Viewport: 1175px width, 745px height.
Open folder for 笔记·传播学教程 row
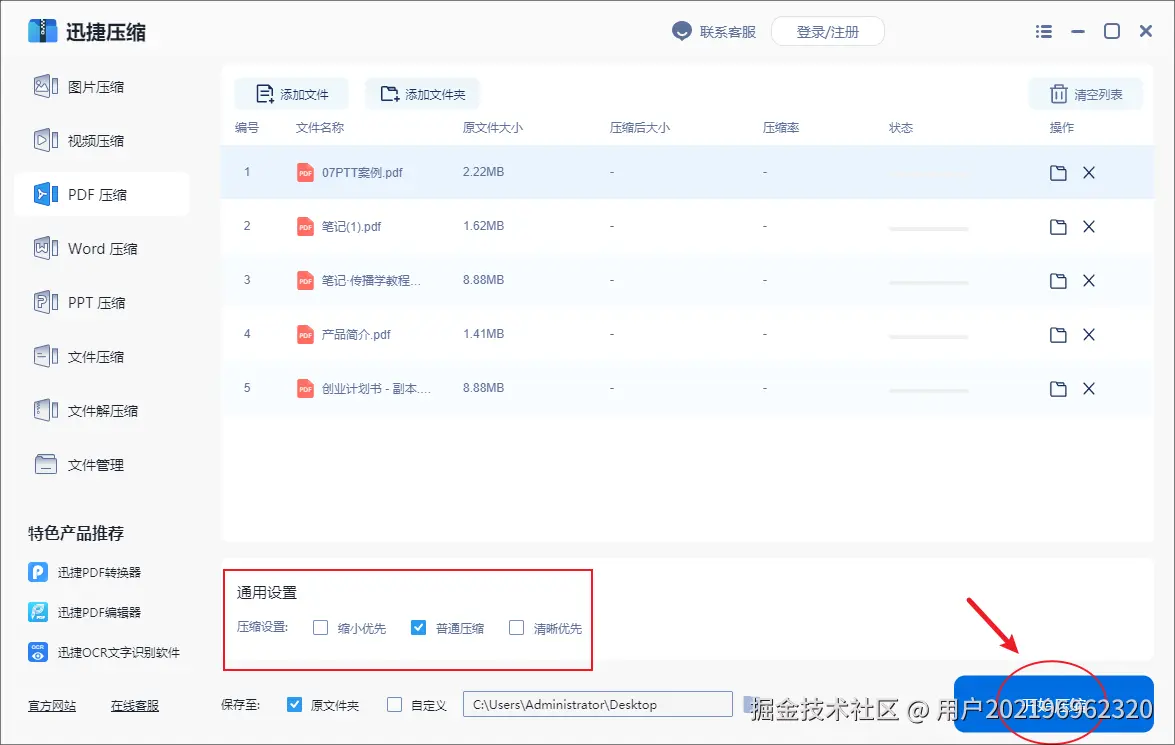pyautogui.click(x=1058, y=281)
